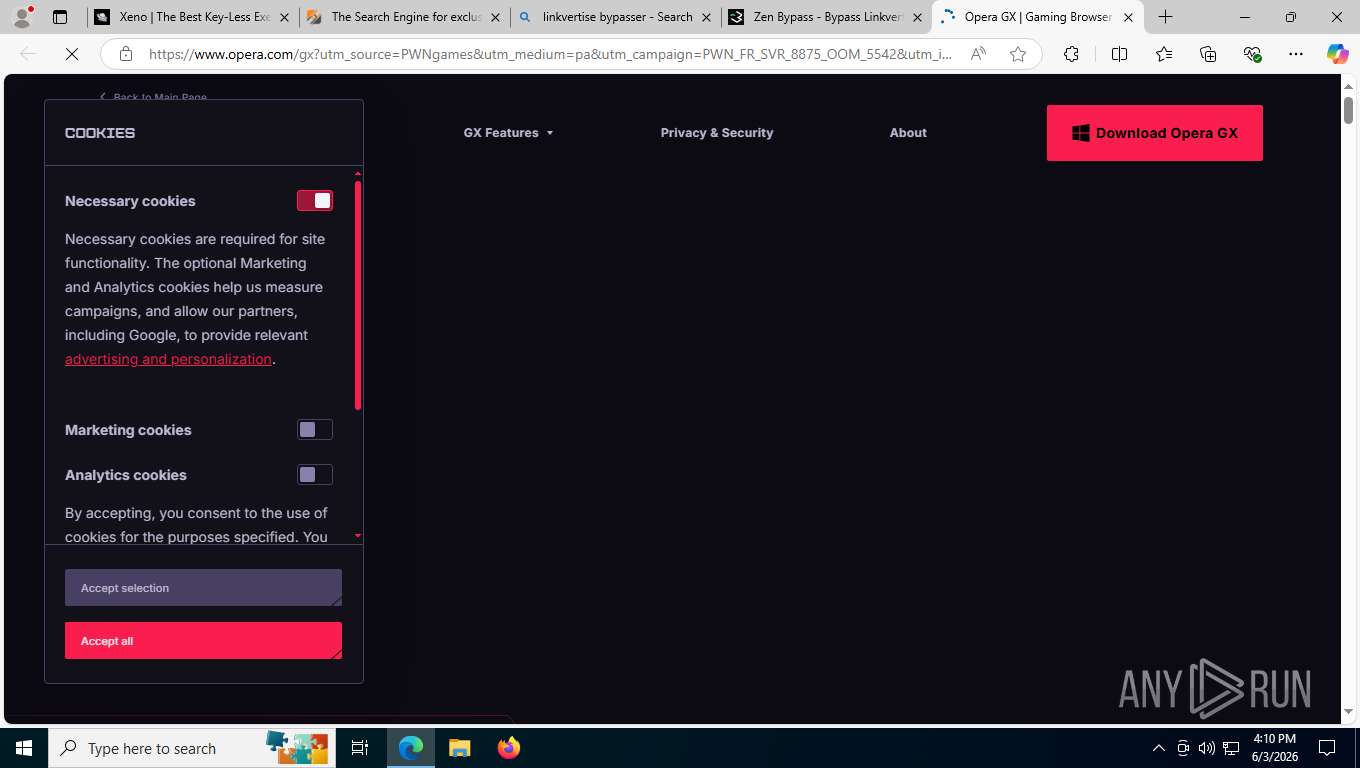The width and height of the screenshot is (1360, 768).
Task: Click Back to Main Page link
Action: point(153,97)
